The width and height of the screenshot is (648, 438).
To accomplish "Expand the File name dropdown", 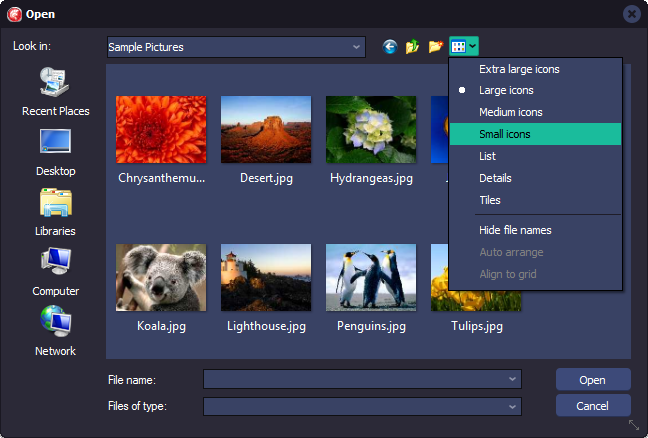I will 513,379.
